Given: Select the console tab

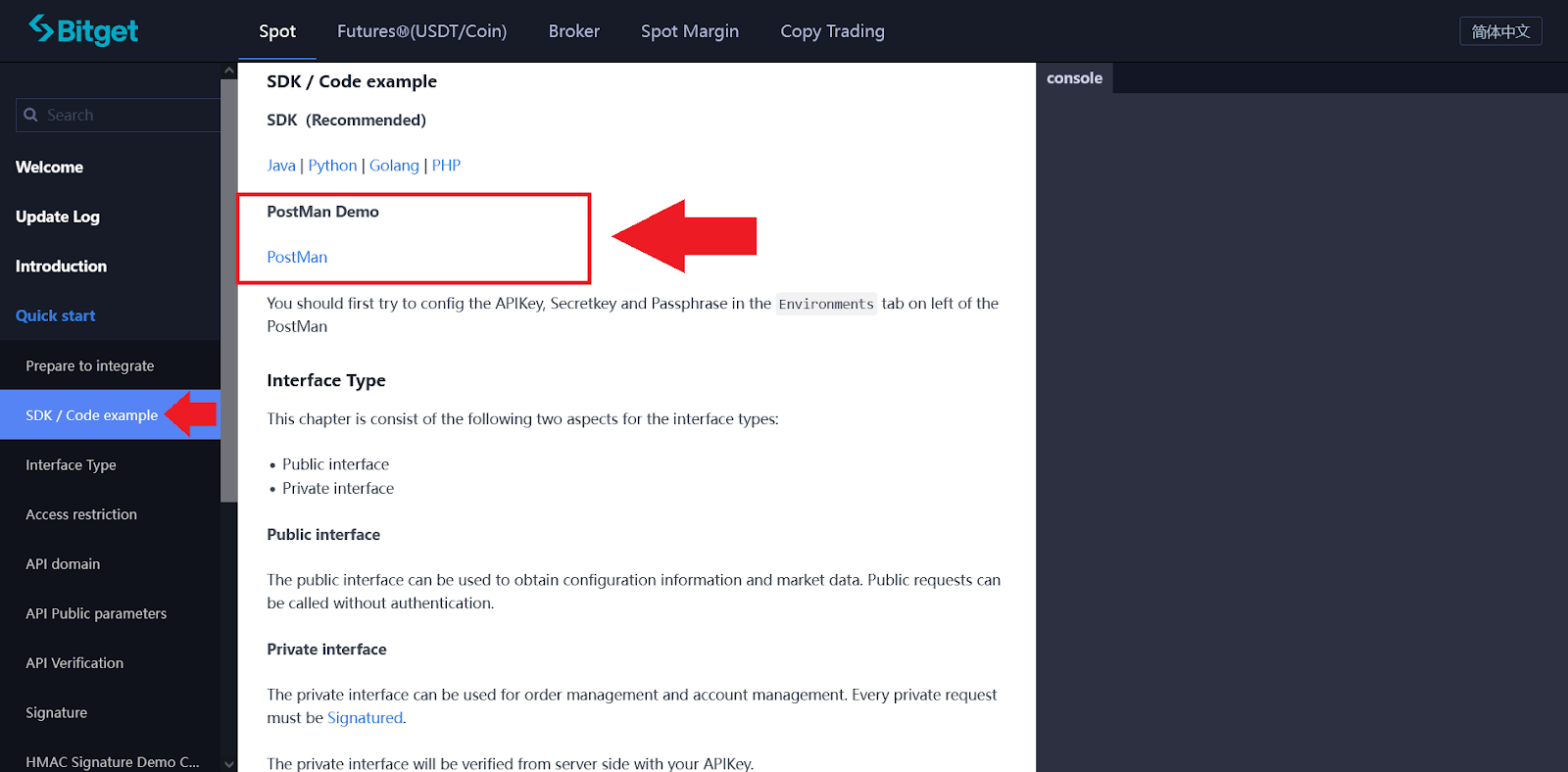Looking at the screenshot, I should tap(1074, 78).
